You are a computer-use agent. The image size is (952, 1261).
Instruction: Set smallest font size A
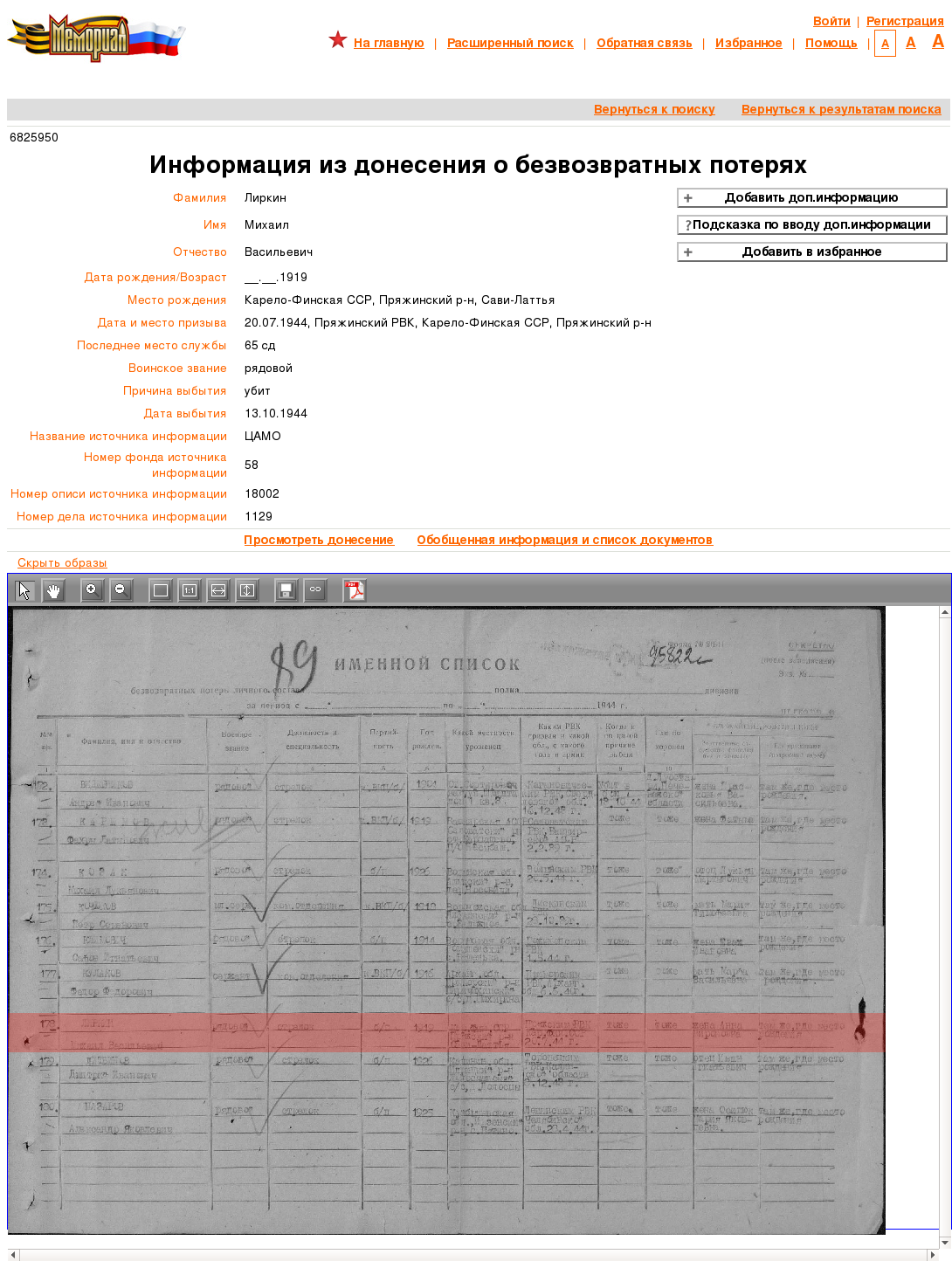pyautogui.click(x=885, y=44)
